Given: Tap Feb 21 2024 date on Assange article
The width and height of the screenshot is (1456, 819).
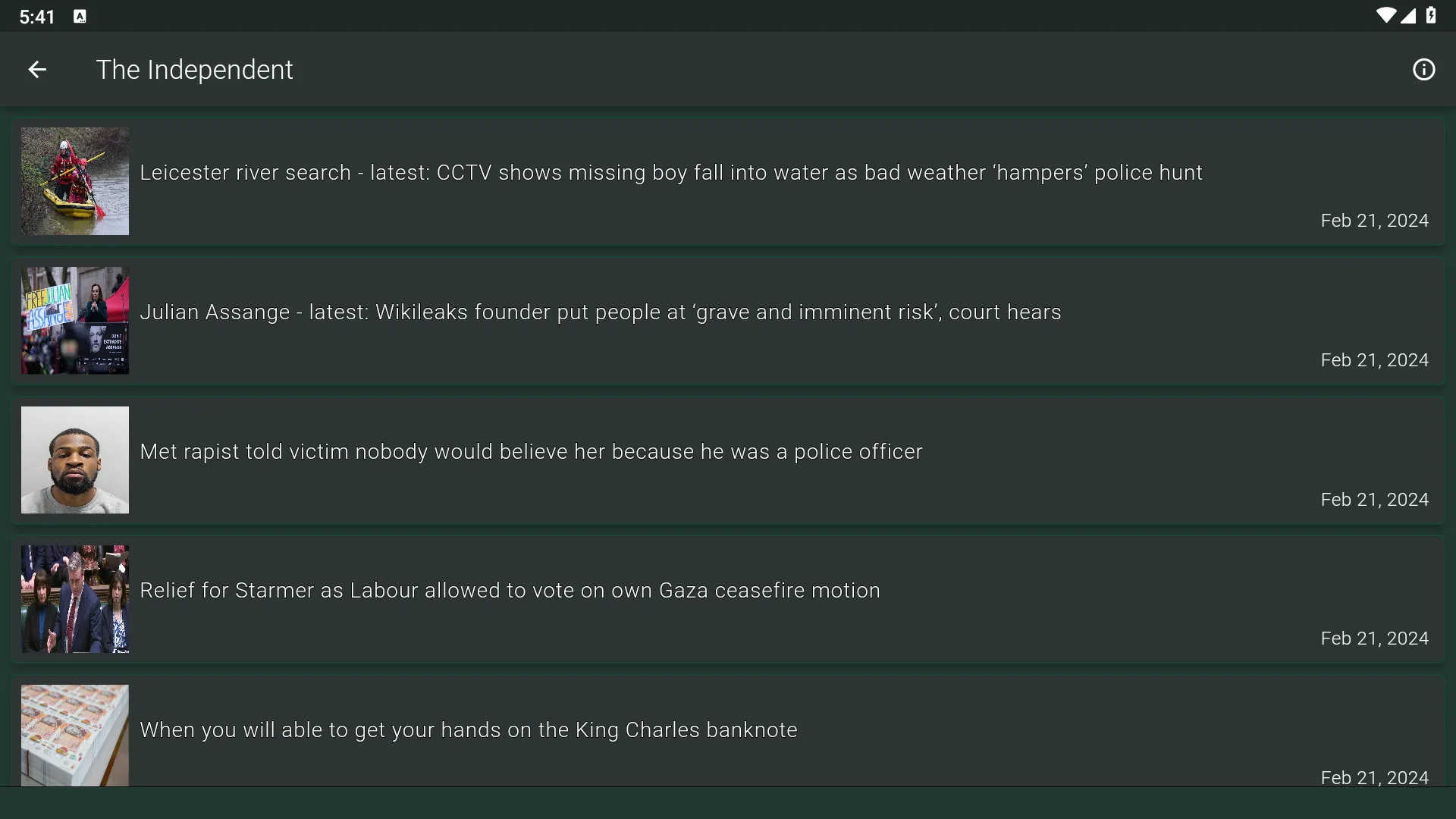Looking at the screenshot, I should pyautogui.click(x=1375, y=360).
